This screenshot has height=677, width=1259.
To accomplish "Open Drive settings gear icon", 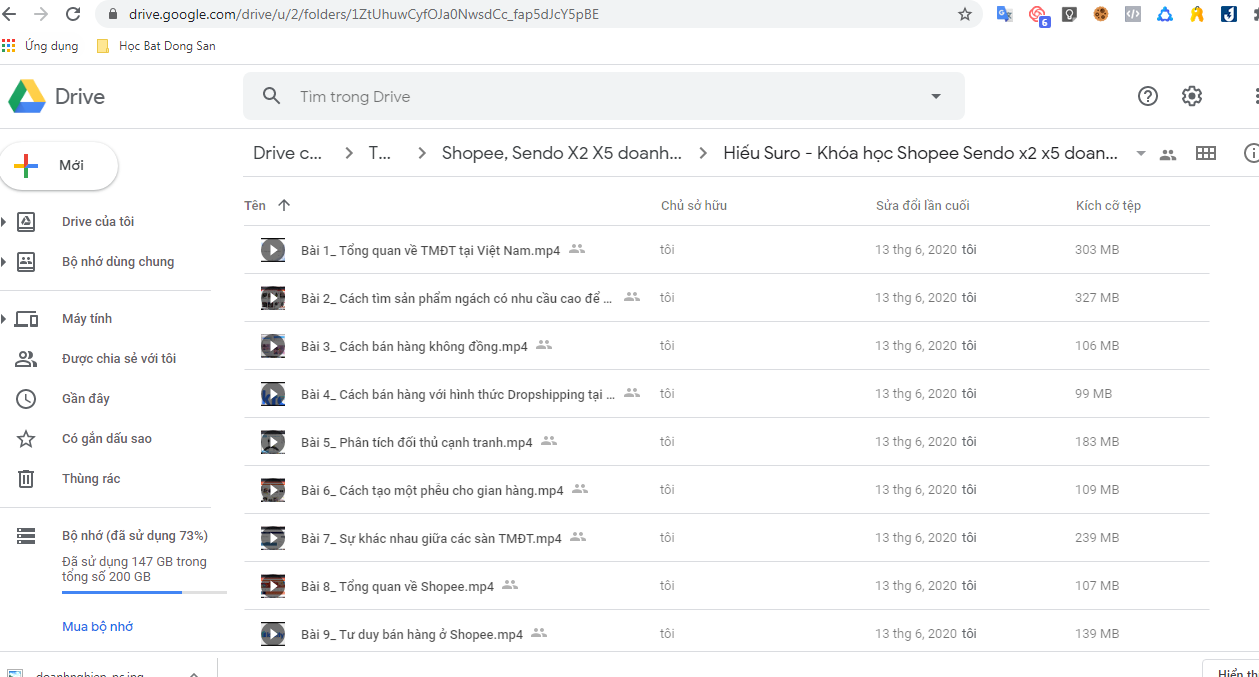I will click(x=1192, y=96).
